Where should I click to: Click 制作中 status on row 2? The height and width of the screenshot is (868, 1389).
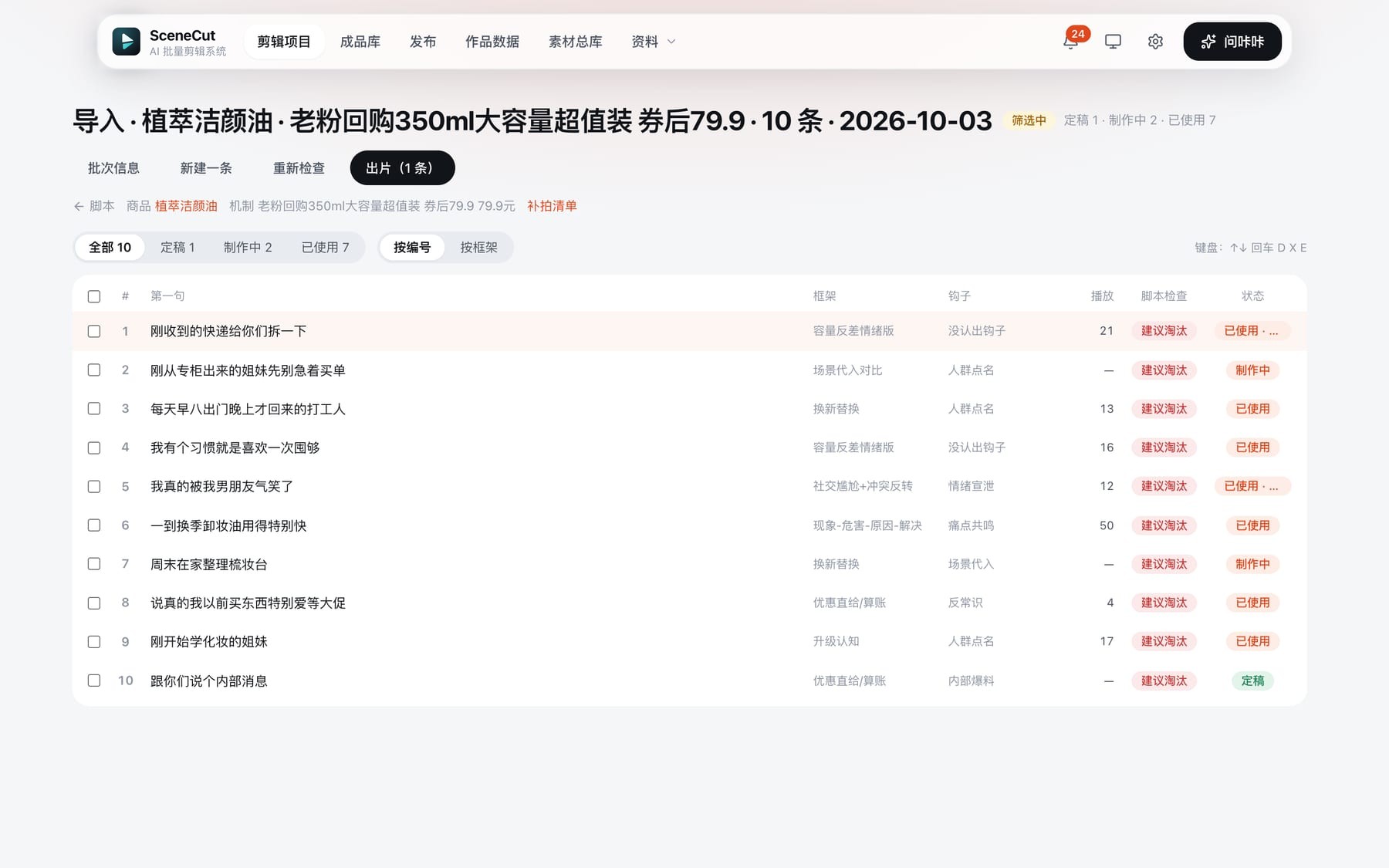pos(1252,370)
